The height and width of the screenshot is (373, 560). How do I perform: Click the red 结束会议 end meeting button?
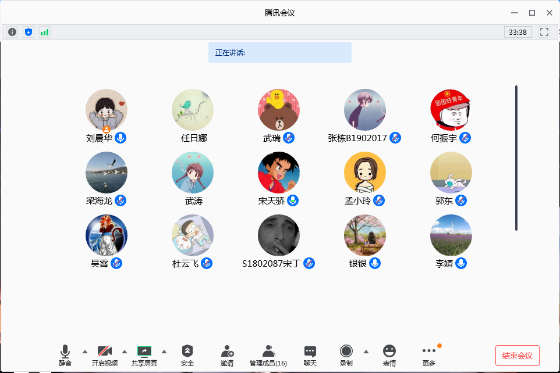(x=517, y=355)
